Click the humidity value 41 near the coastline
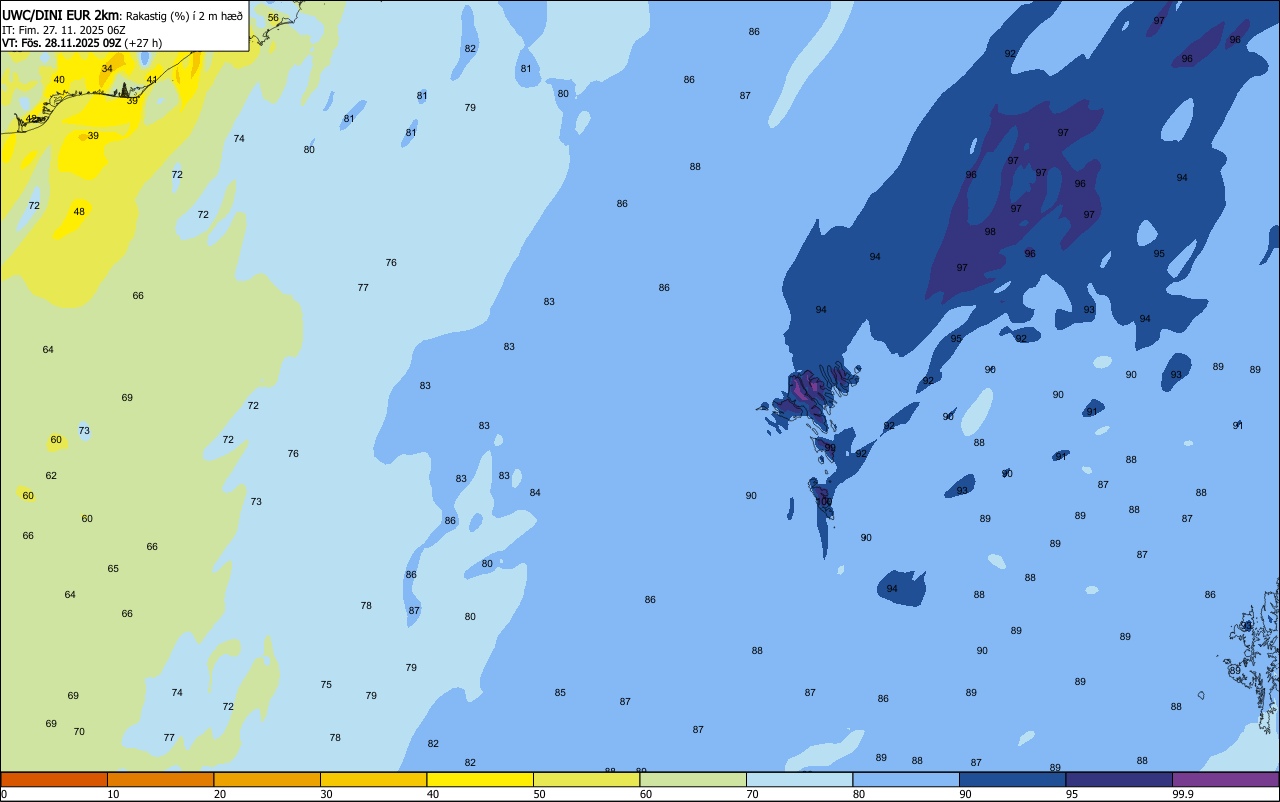This screenshot has width=1280, height=802. click(152, 80)
